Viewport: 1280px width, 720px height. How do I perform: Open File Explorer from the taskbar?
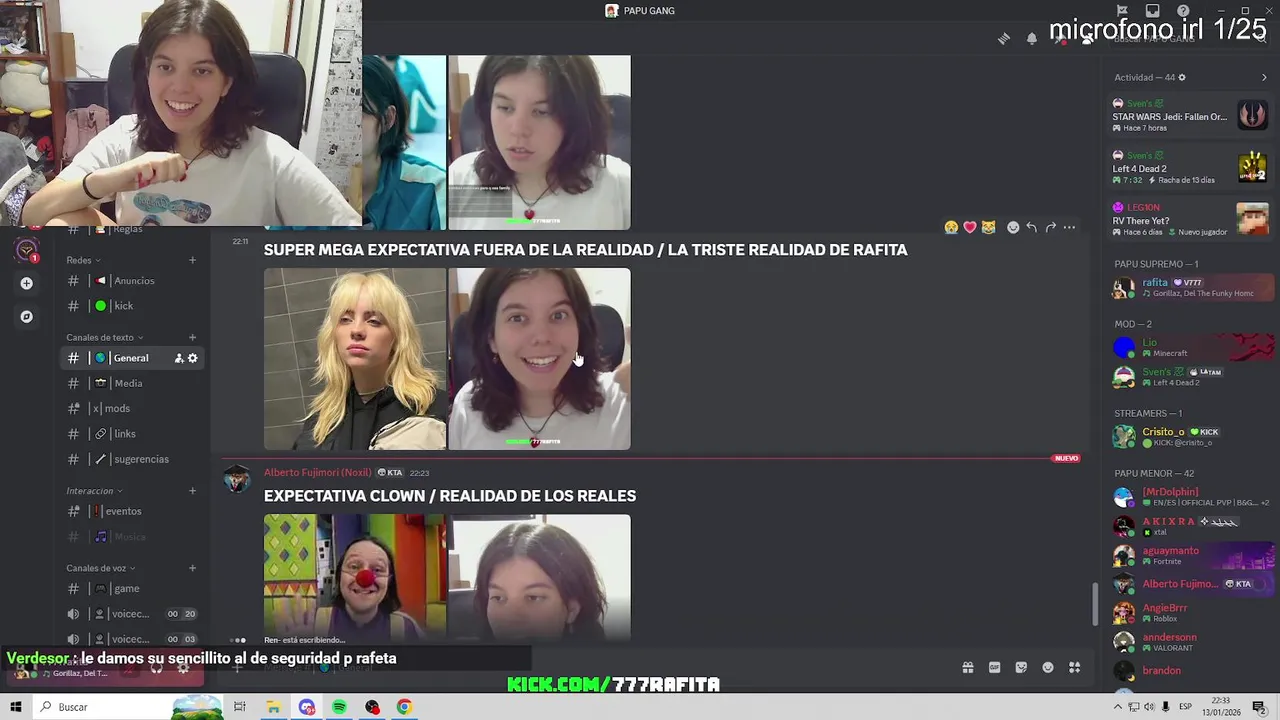(273, 707)
